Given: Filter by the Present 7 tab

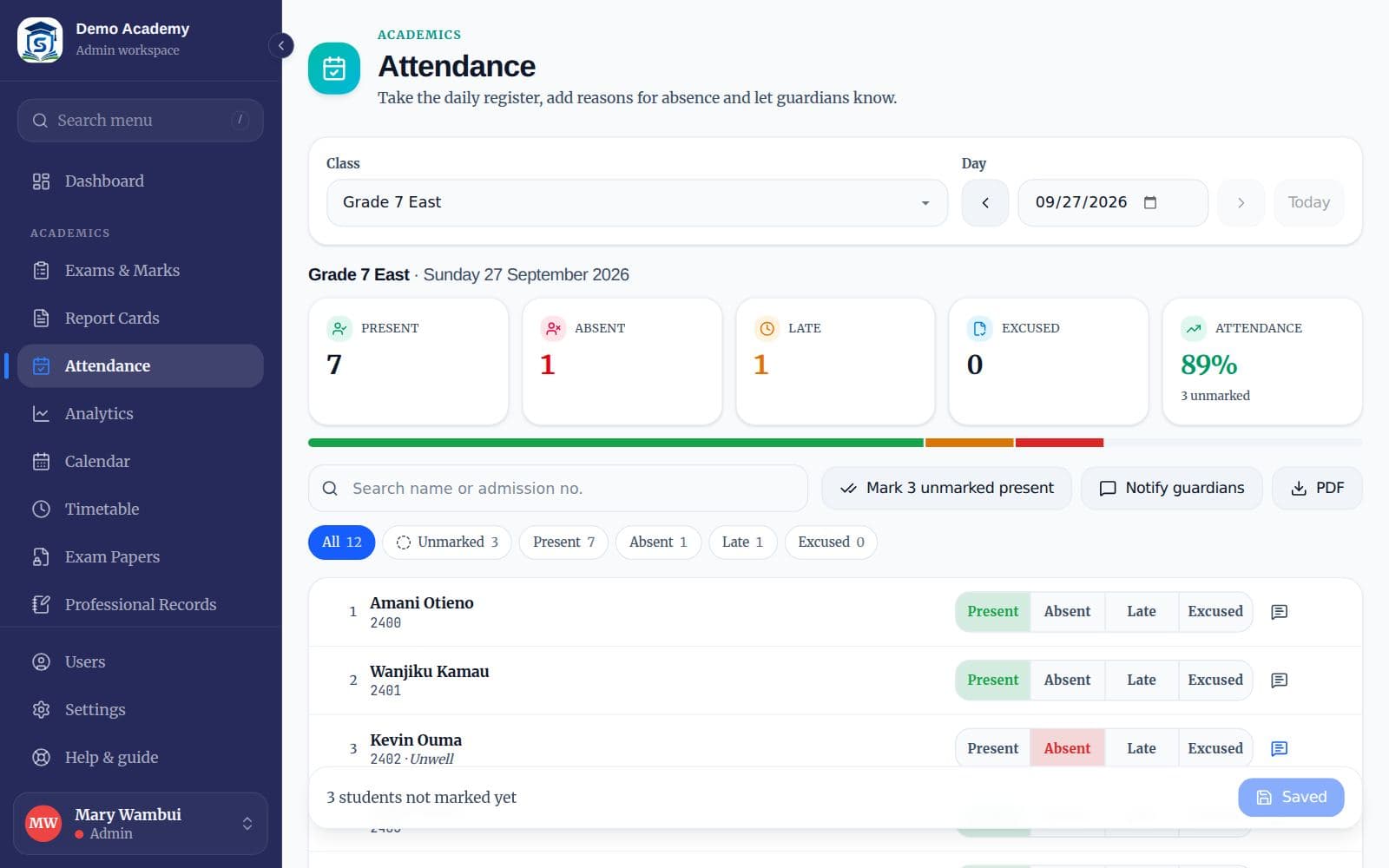Looking at the screenshot, I should point(564,542).
